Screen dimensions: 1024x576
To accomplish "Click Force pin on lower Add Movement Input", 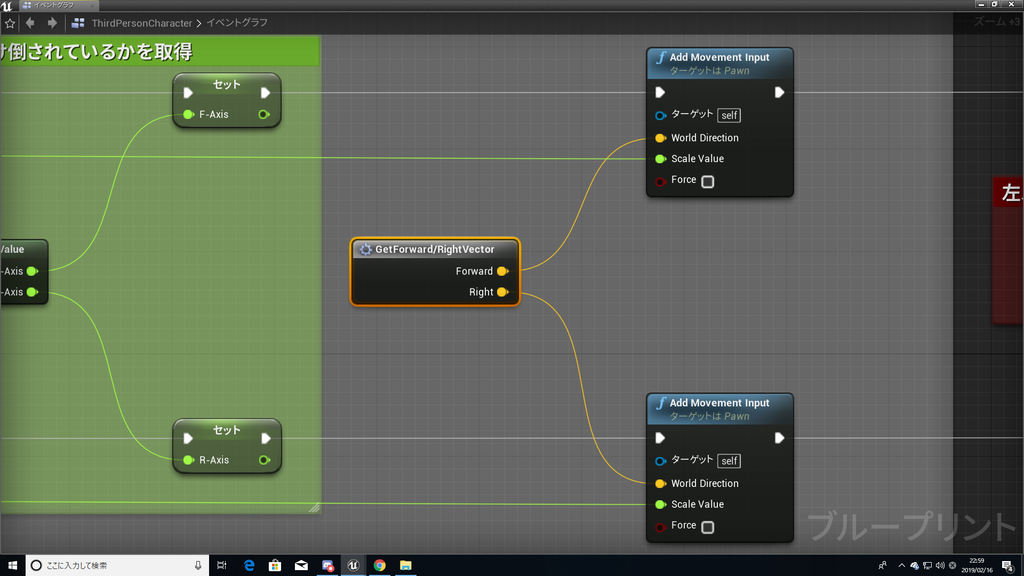I will (660, 526).
